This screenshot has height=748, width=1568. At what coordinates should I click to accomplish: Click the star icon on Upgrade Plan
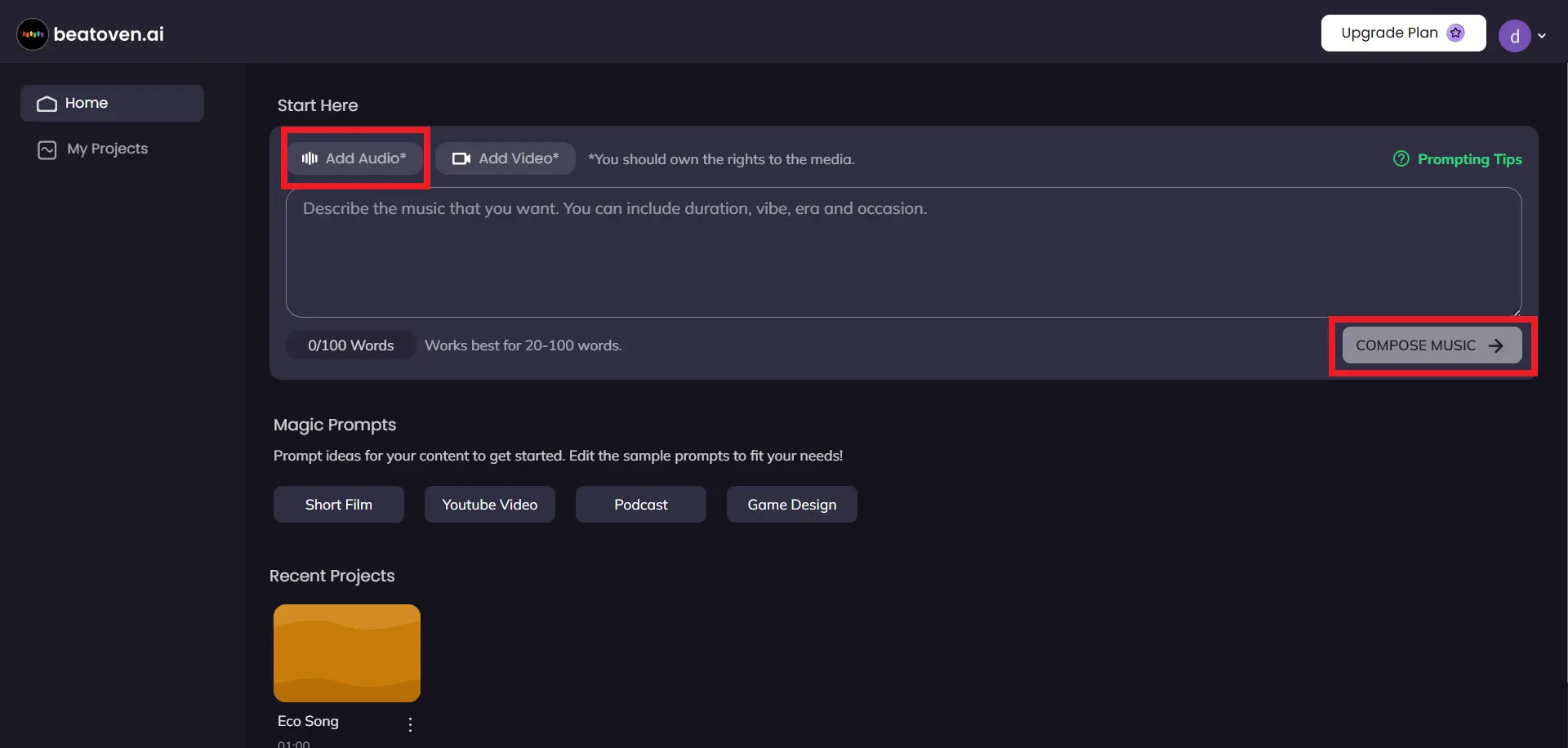click(1455, 33)
